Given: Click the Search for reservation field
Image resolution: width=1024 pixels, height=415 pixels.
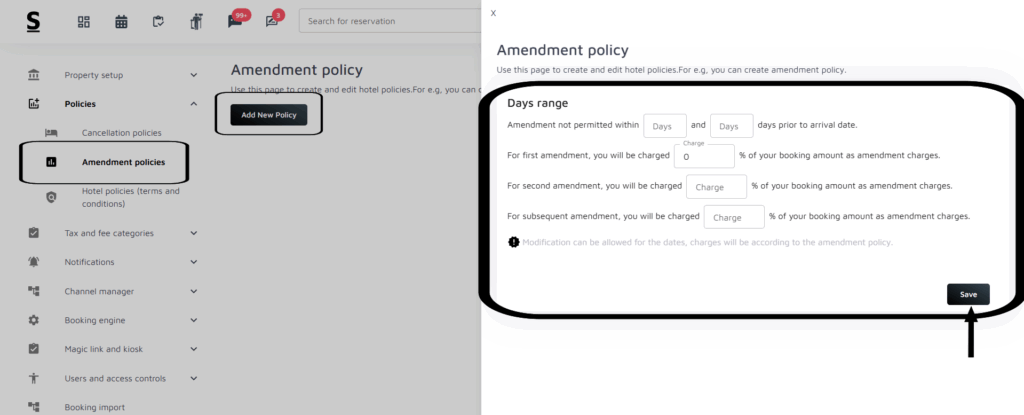Looking at the screenshot, I should click(385, 21).
